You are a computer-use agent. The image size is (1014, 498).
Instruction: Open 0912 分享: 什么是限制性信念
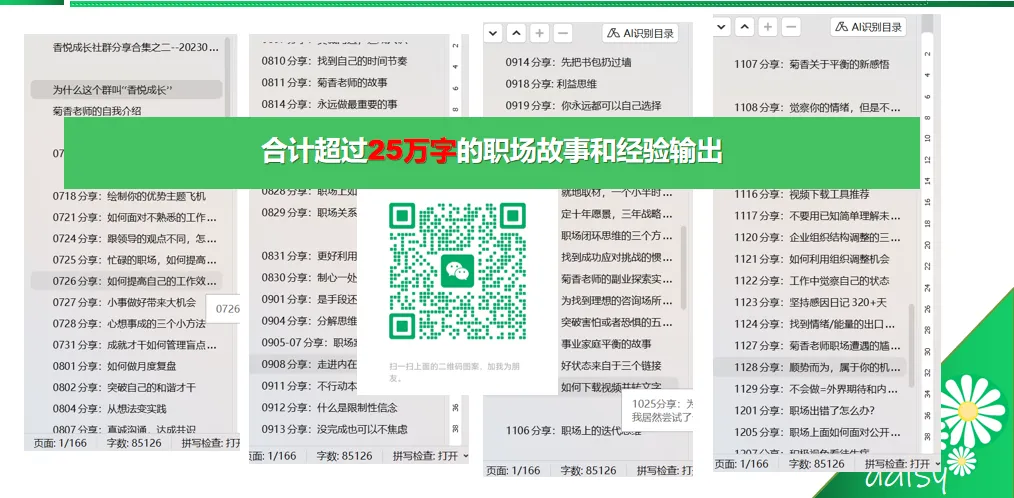pos(329,407)
